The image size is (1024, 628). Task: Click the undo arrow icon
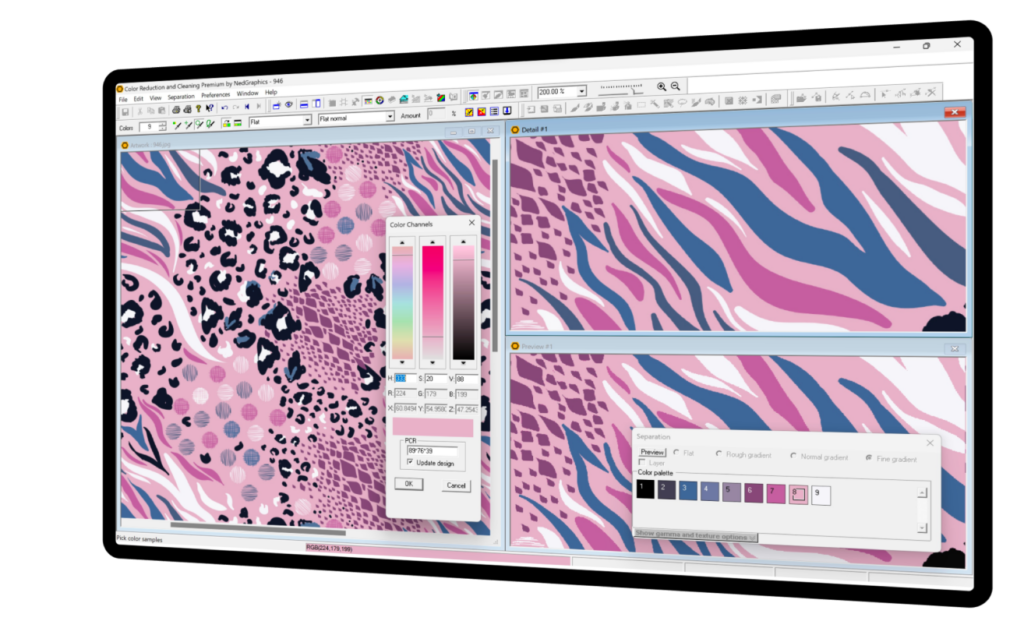tap(224, 108)
